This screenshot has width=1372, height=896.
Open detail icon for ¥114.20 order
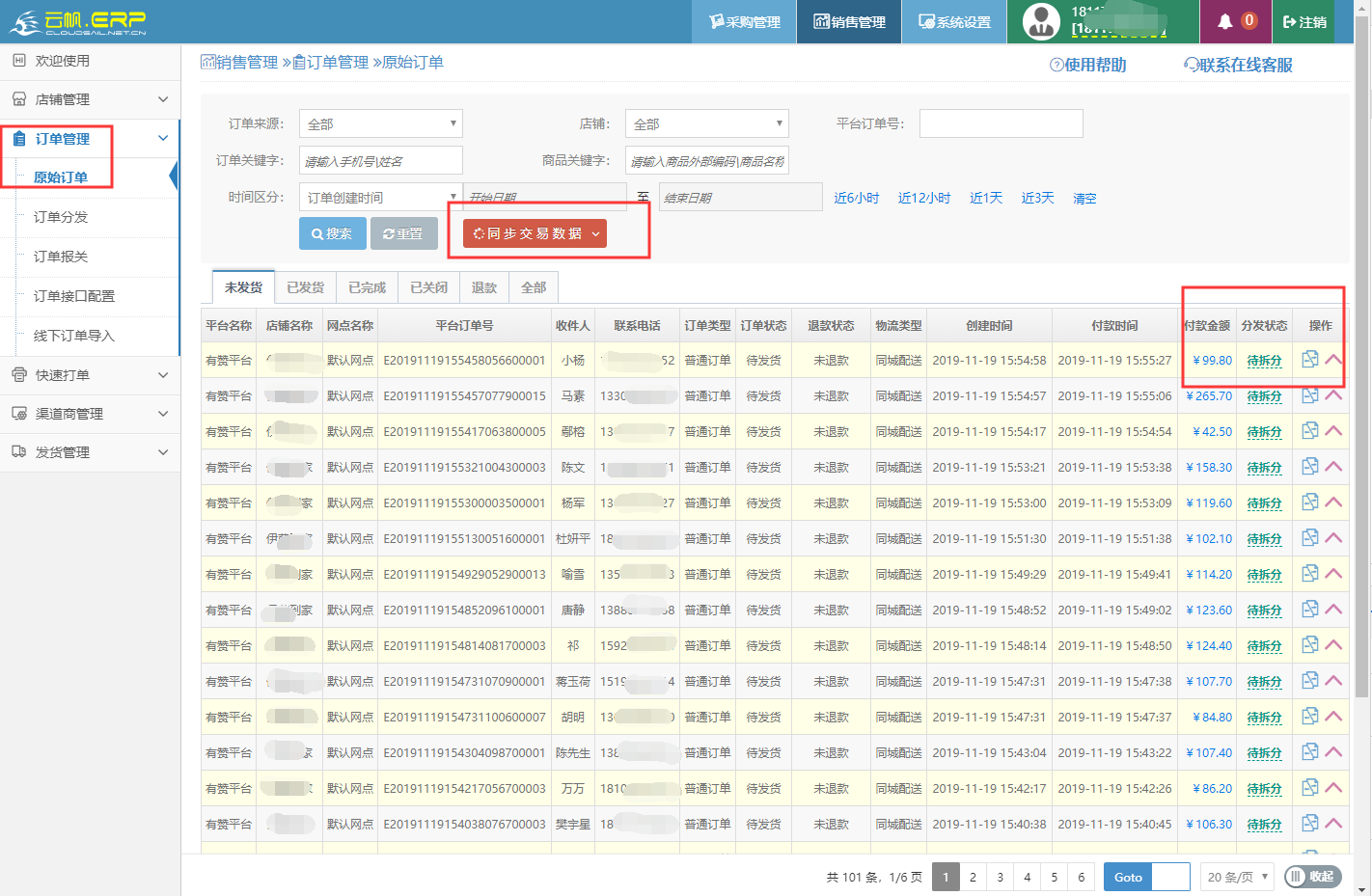(x=1310, y=573)
